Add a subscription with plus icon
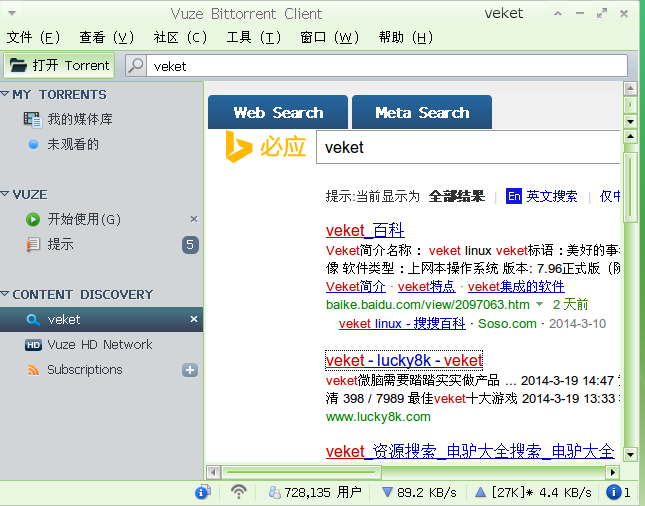This screenshot has width=645, height=506. click(x=190, y=370)
